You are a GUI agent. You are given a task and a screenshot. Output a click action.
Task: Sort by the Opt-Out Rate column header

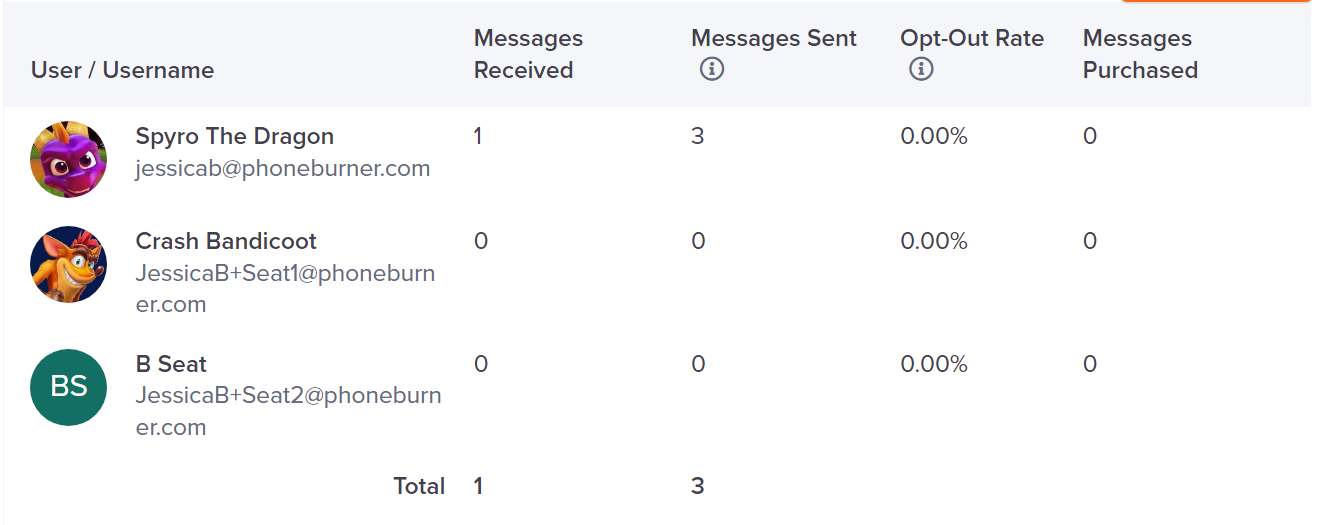[972, 38]
